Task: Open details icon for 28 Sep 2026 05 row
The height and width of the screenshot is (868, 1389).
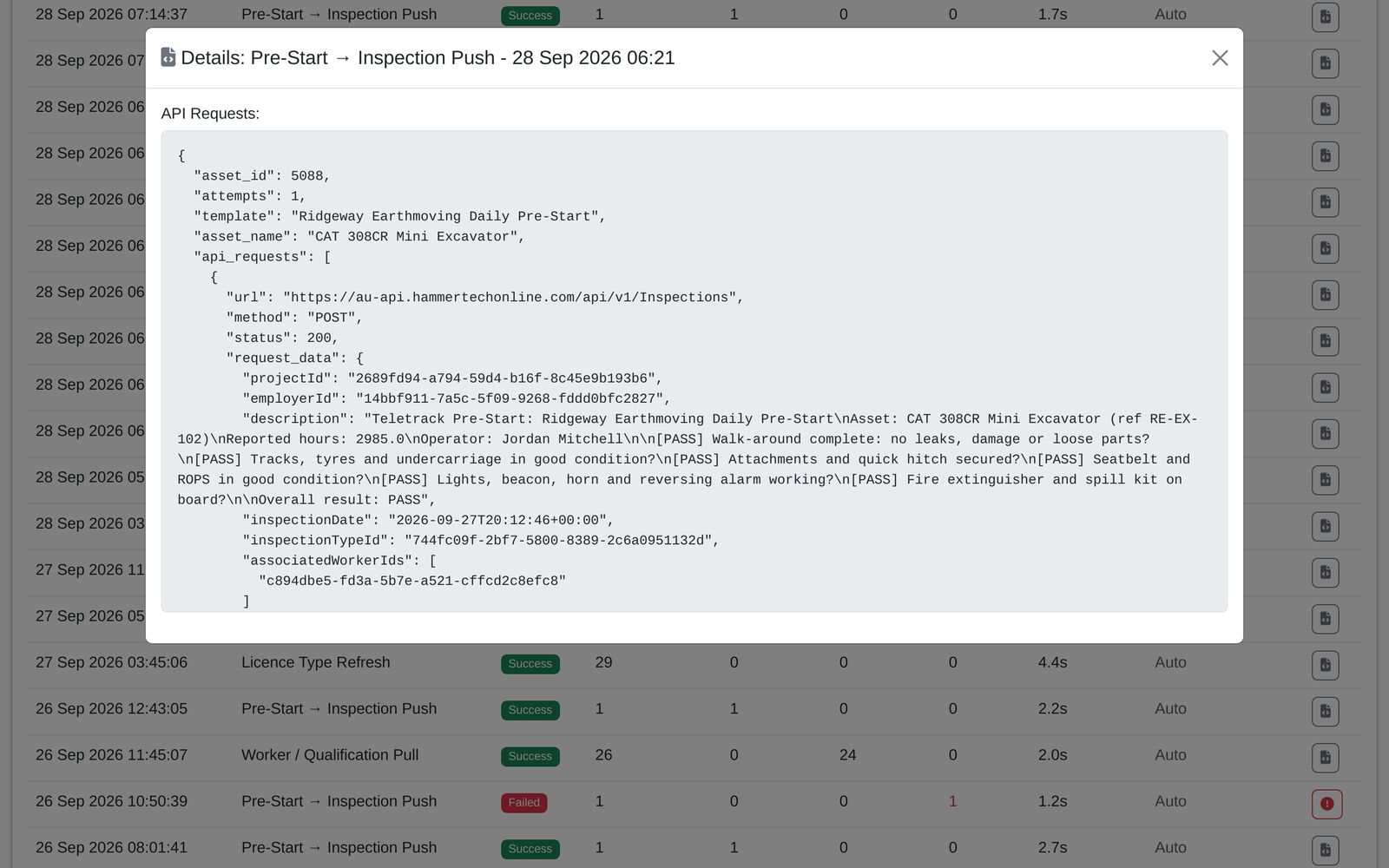Action: pyautogui.click(x=1325, y=480)
